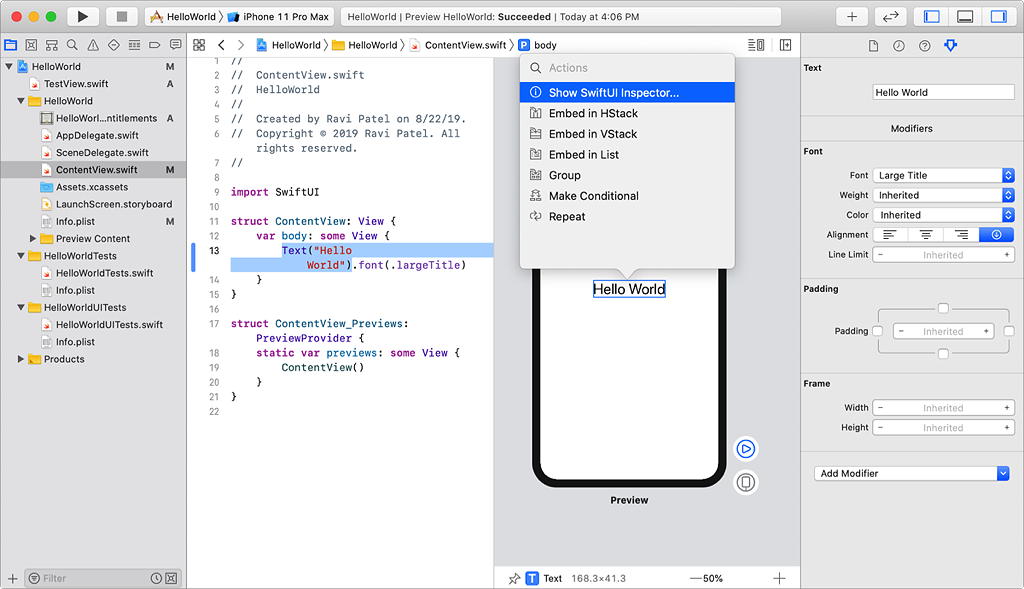Viewport: 1024px width, 589px height.
Task: Open the Weight dropdown
Action: click(944, 195)
